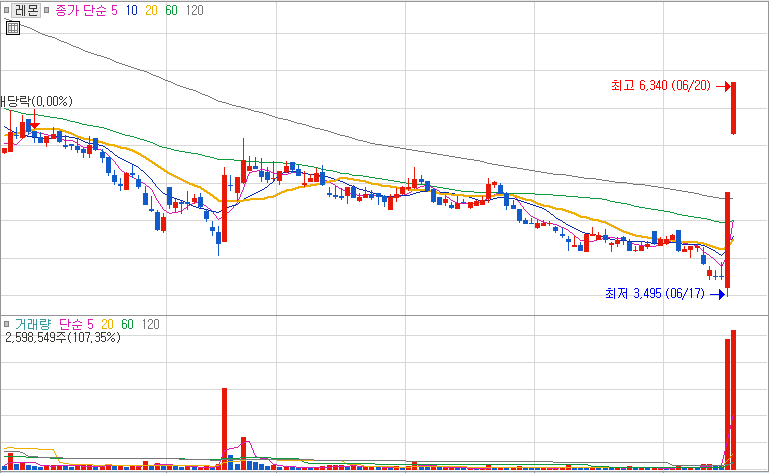This screenshot has width=769, height=473.
Task: Select the volume 단순 5 average legend
Action: (x=76, y=324)
